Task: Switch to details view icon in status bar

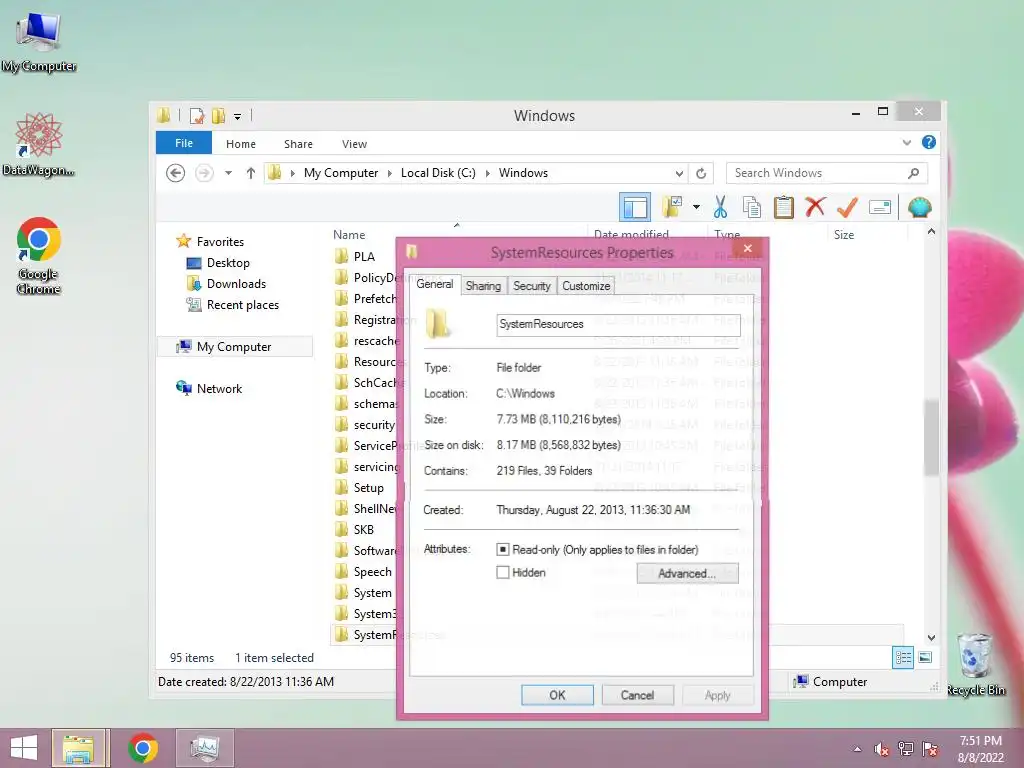Action: (x=903, y=658)
